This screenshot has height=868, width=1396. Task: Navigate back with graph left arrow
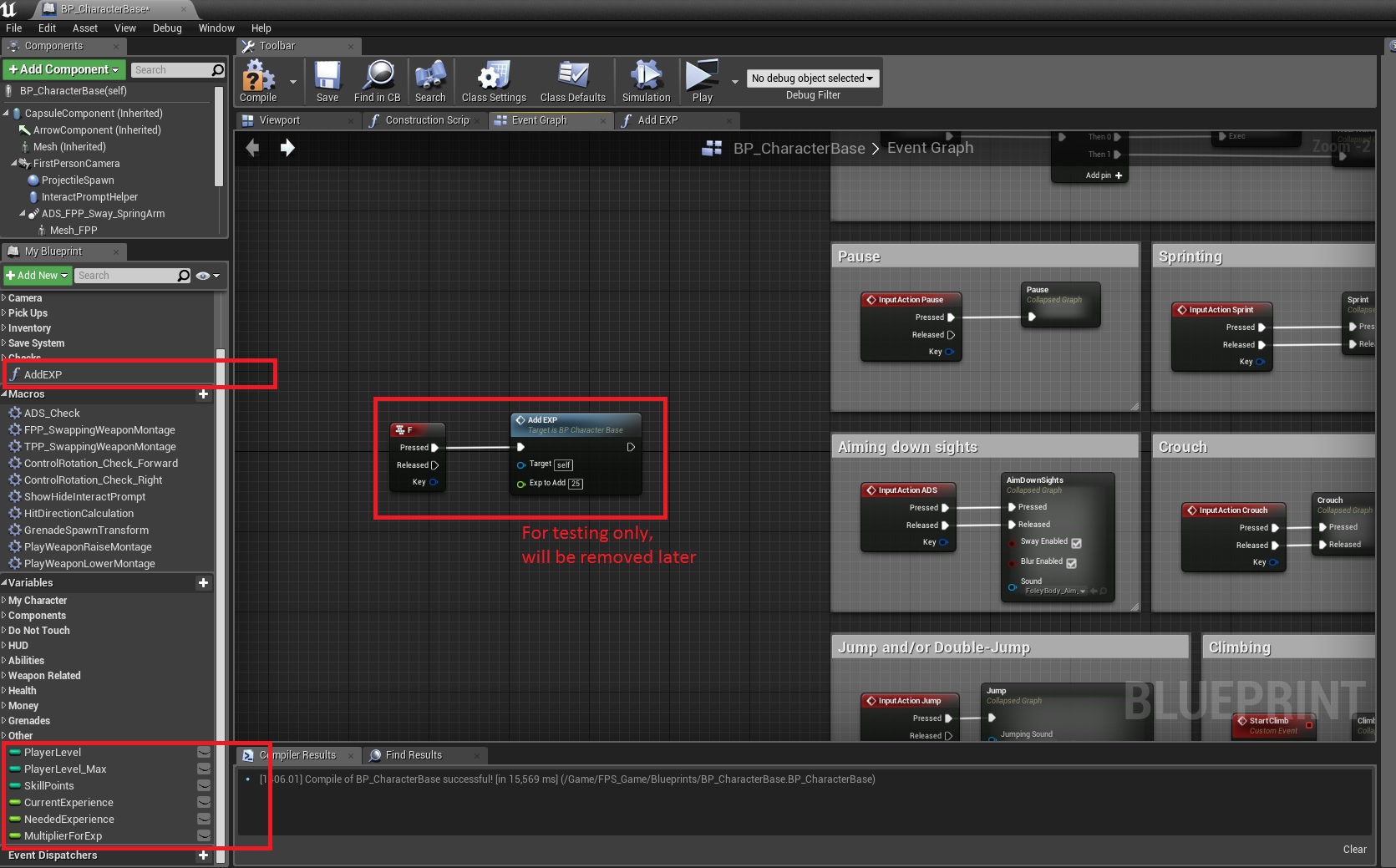click(x=252, y=148)
